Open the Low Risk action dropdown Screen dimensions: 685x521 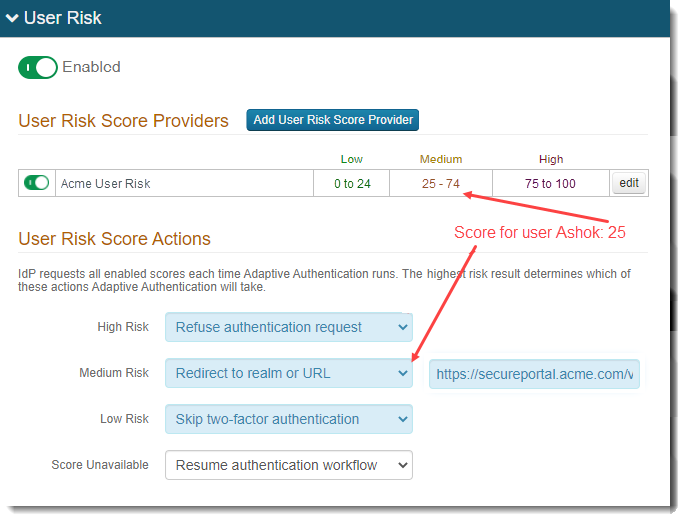(x=288, y=419)
